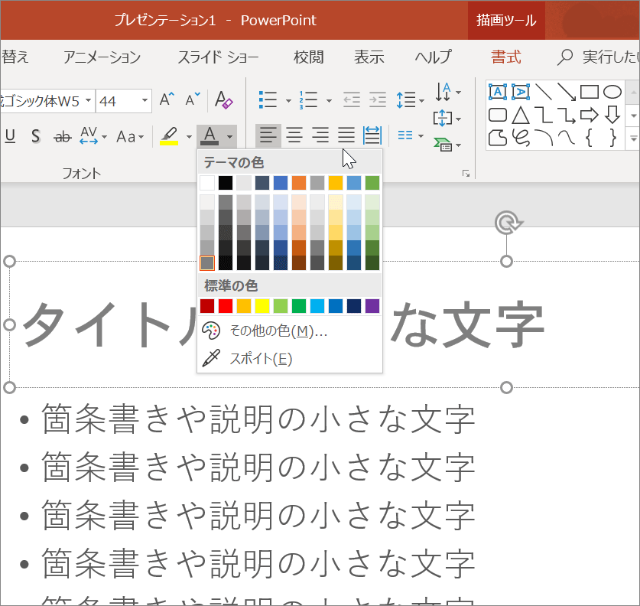This screenshot has height=606, width=640.
Task: Toggle underline formatting
Action: (10, 136)
